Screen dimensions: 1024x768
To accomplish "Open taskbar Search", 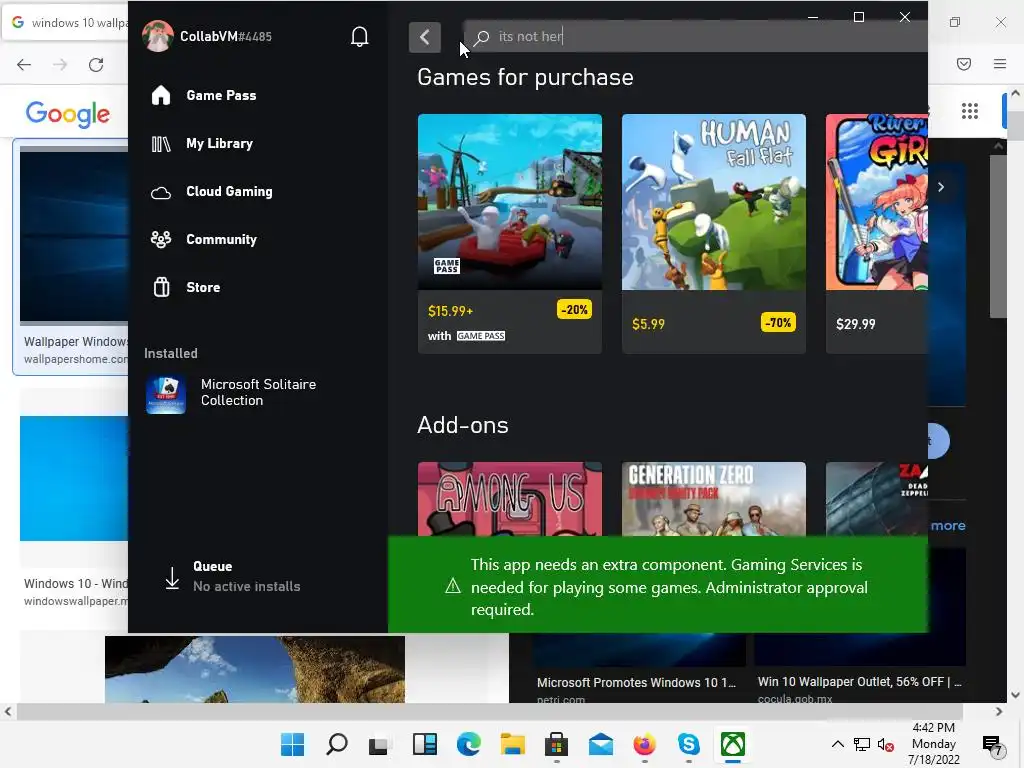I will [x=337, y=744].
